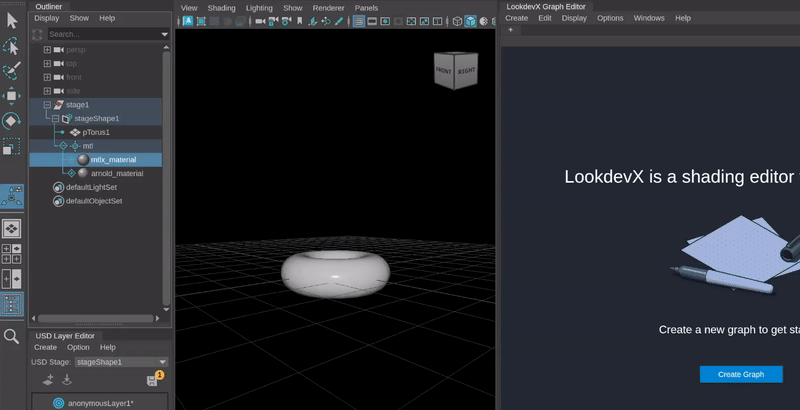Viewport: 800px width, 410px height.
Task: Open the Image Plane icon
Action: tap(313, 21)
